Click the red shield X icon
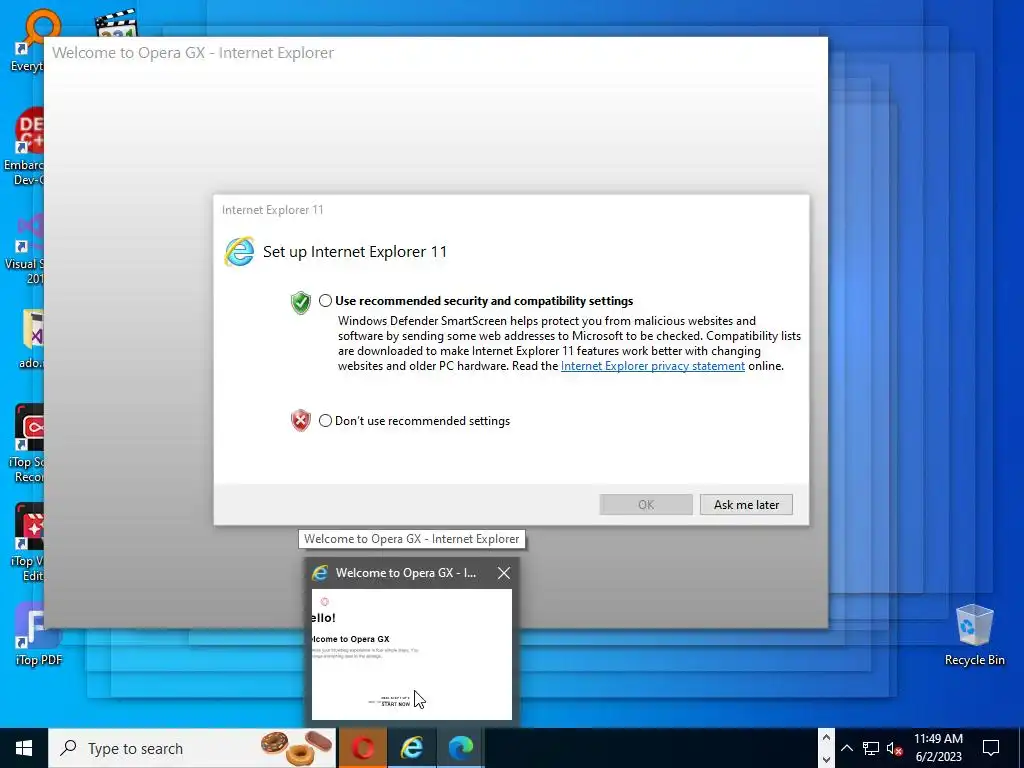This screenshot has height=768, width=1024. 300,421
